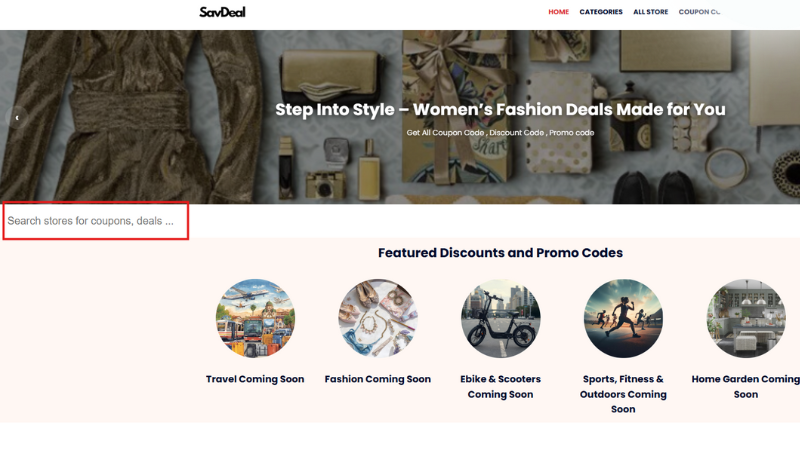
Task: Click Sports, Fitness & Outdoors Coming Soon link
Action: (x=623, y=394)
